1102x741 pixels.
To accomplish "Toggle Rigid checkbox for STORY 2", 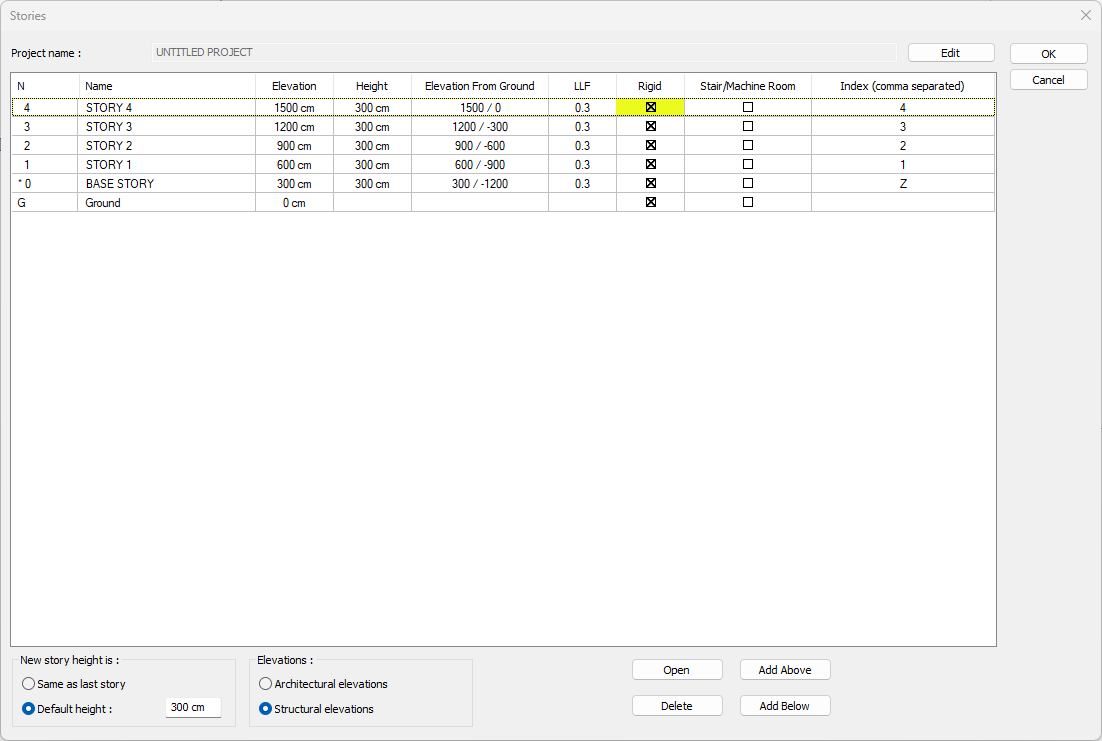I will click(x=650, y=146).
